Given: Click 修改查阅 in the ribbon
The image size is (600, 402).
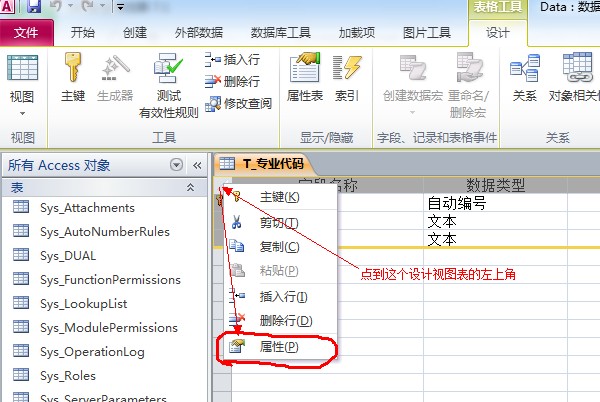Looking at the screenshot, I should pyautogui.click(x=238, y=103).
